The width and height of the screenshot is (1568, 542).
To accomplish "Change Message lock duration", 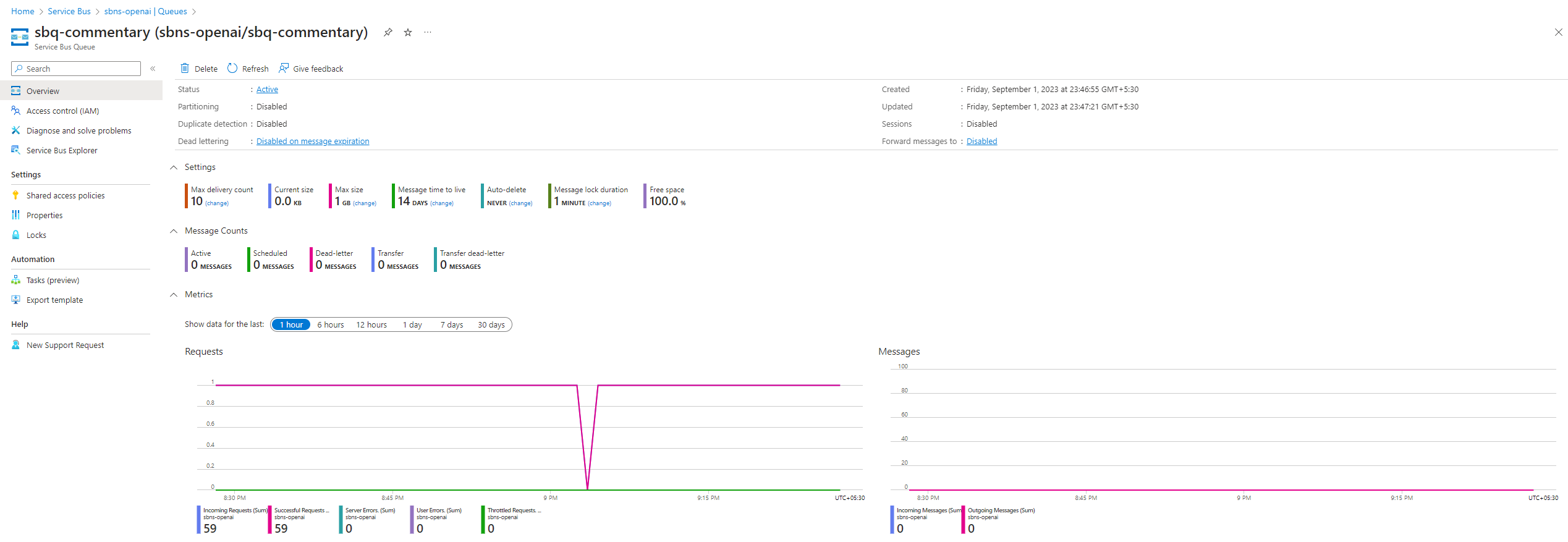I will click(x=600, y=203).
